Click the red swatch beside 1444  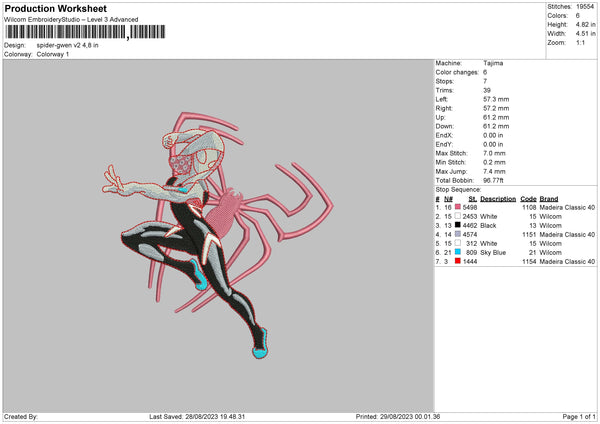[x=458, y=261]
